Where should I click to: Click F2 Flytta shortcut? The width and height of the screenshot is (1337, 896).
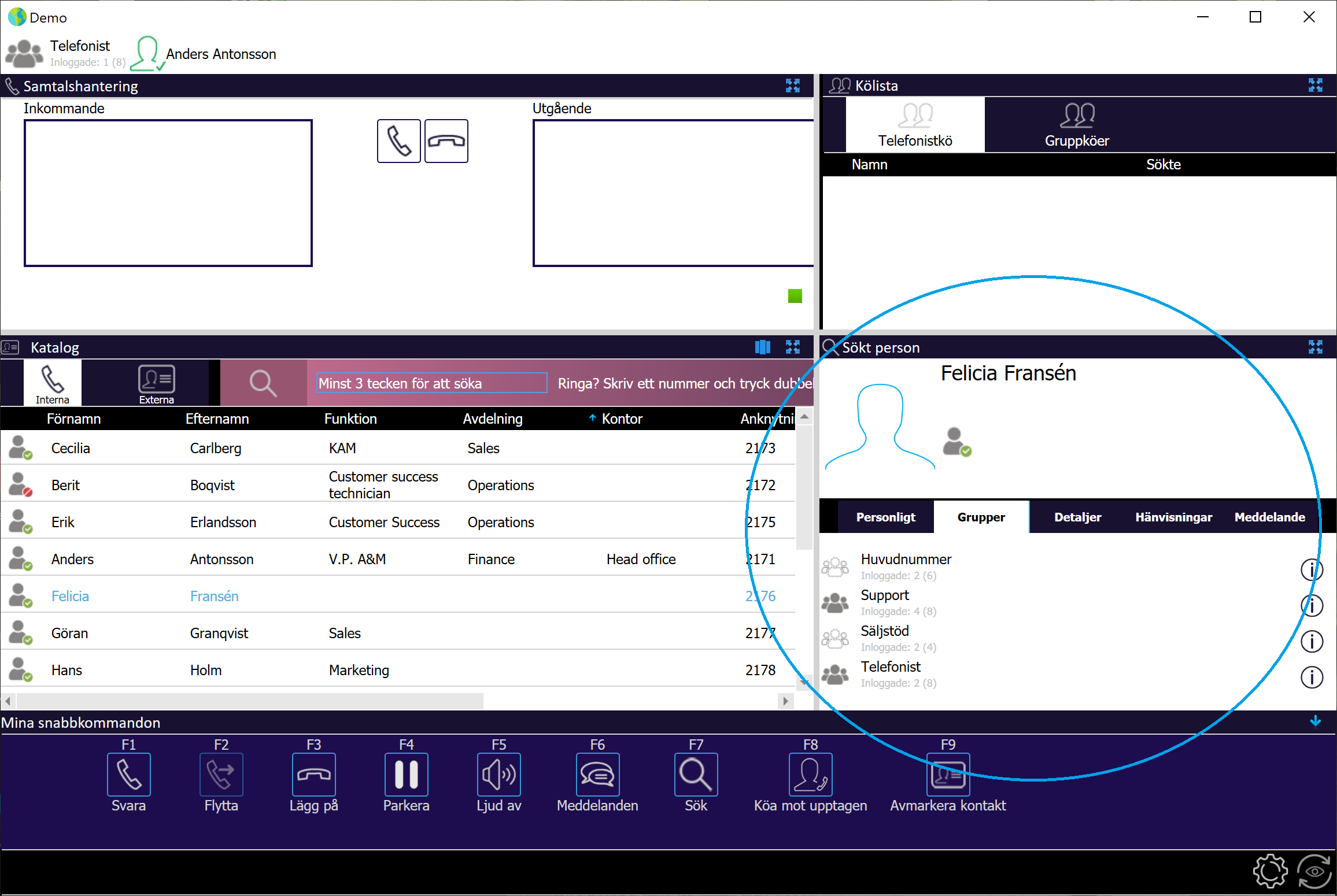[x=221, y=775]
